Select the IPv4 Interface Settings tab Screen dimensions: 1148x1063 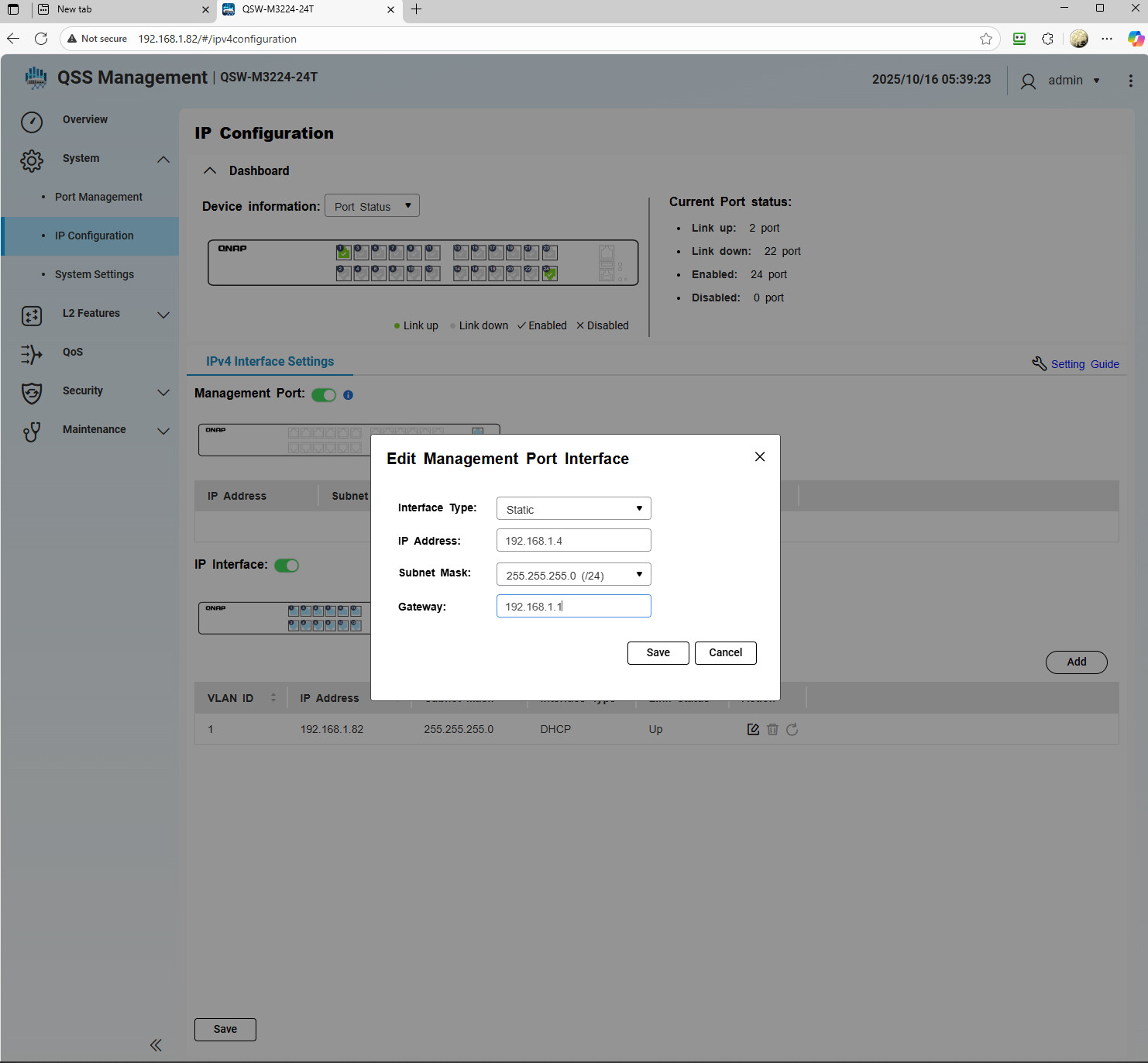click(x=270, y=362)
